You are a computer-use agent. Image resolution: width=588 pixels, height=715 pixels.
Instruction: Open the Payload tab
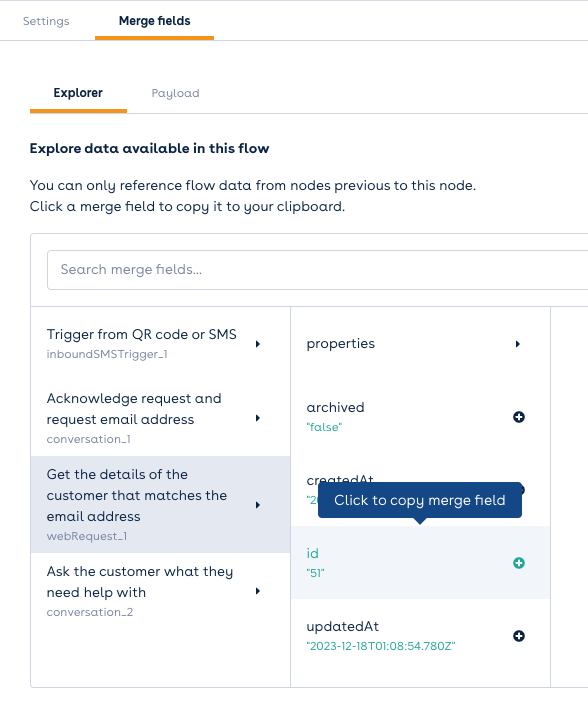point(175,93)
